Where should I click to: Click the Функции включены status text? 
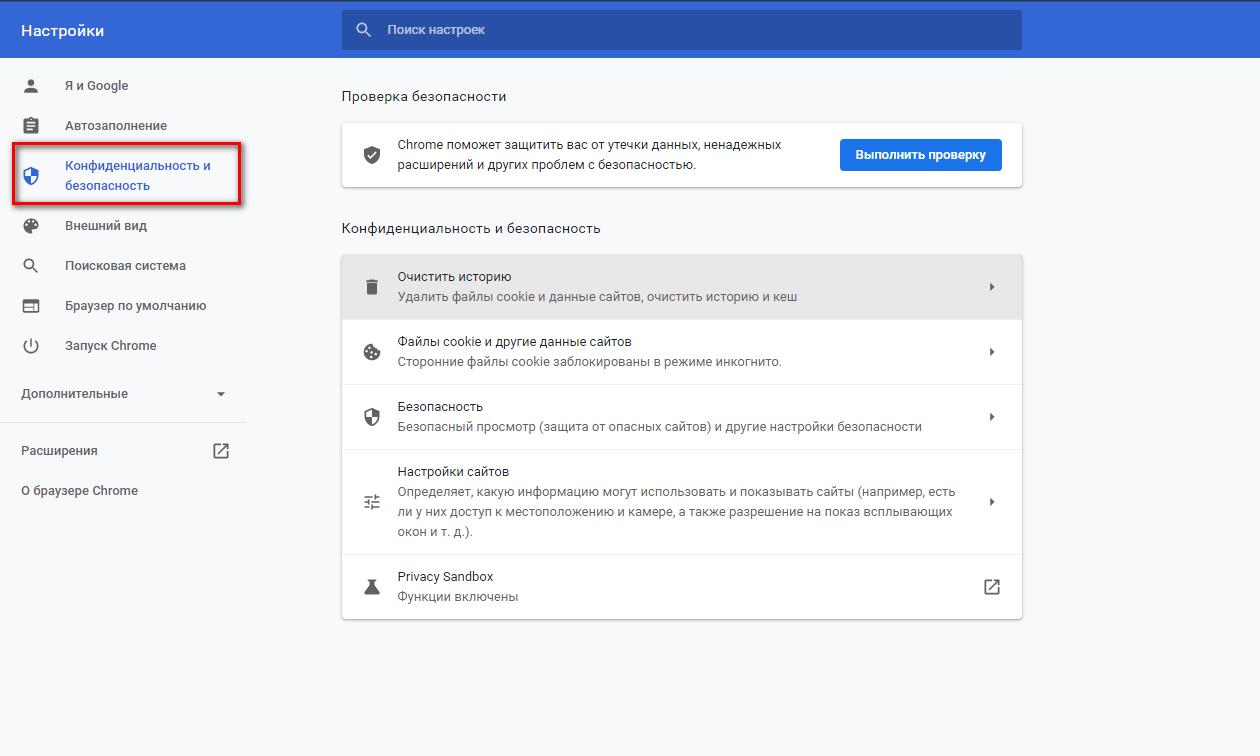click(457, 597)
